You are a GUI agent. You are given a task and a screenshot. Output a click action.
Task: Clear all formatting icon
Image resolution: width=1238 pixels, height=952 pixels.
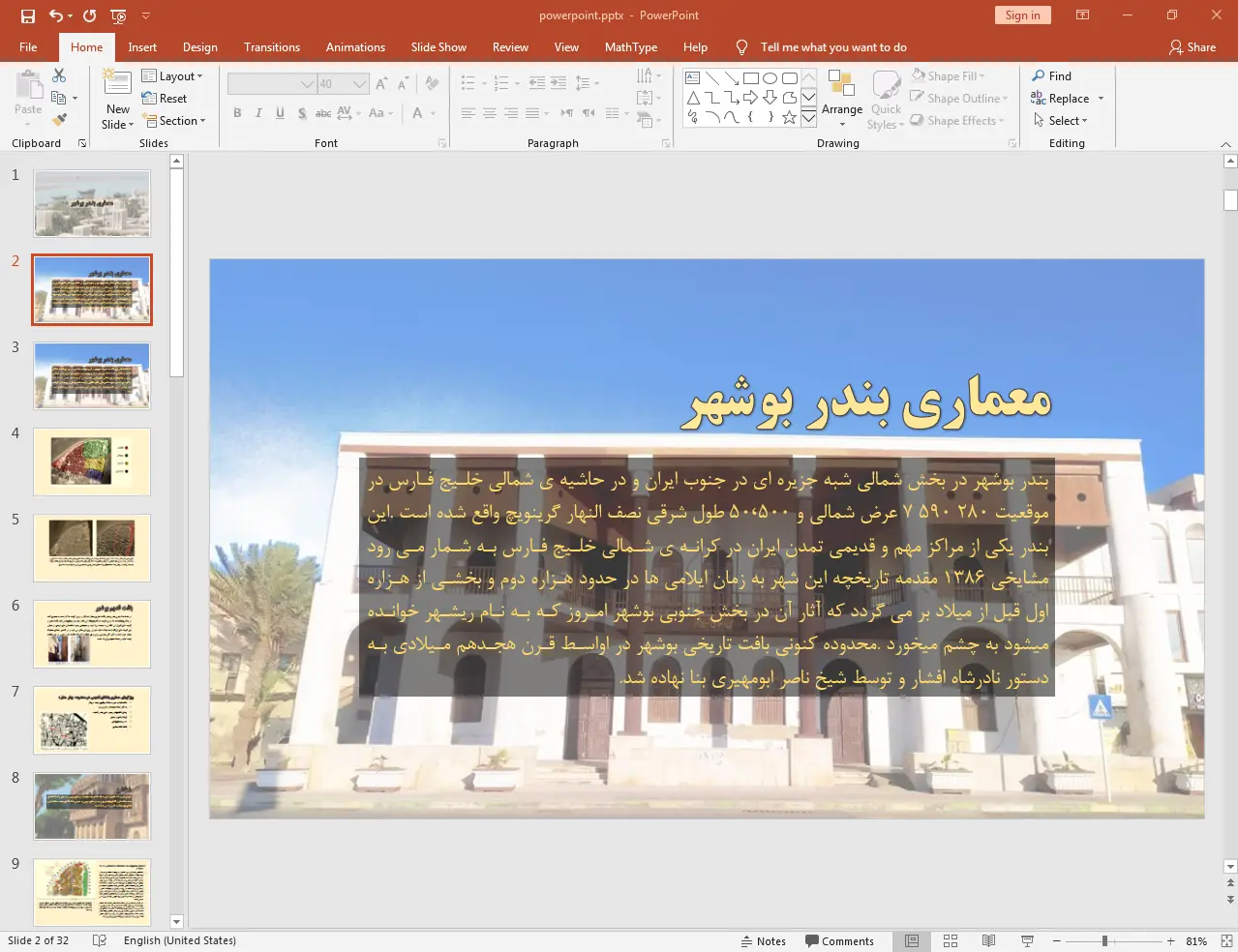432,84
